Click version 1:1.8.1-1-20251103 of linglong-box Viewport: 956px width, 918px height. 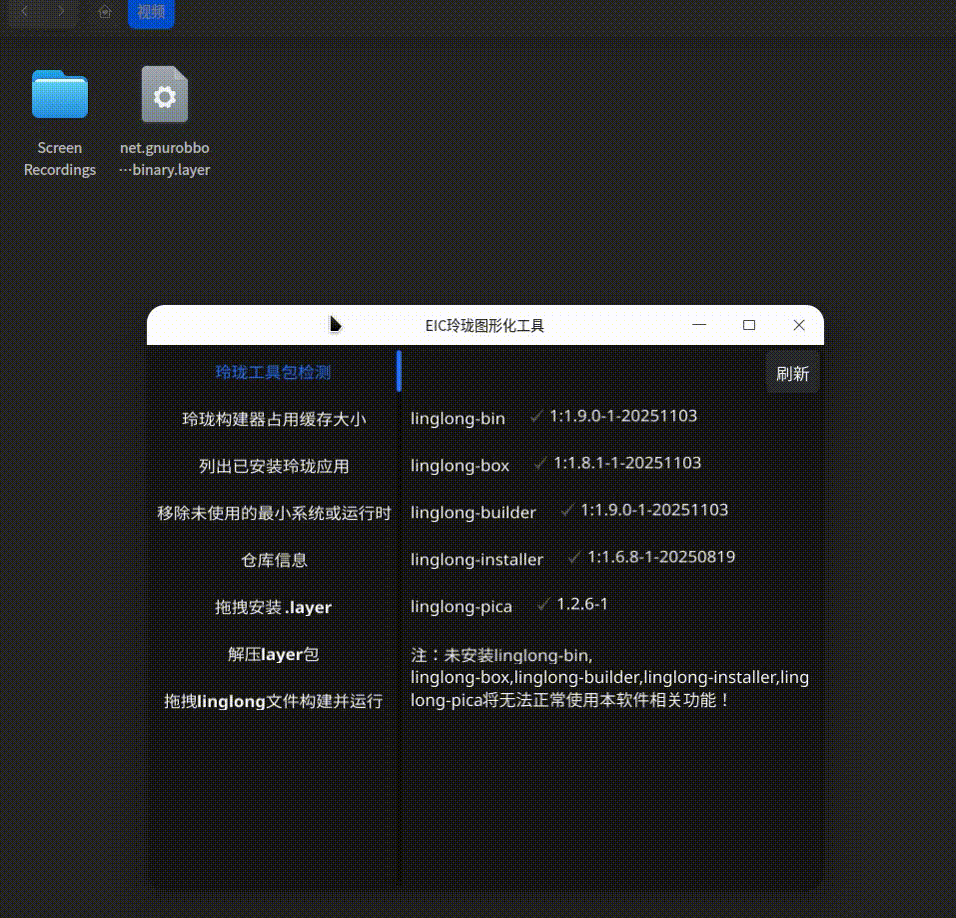pyautogui.click(x=627, y=463)
